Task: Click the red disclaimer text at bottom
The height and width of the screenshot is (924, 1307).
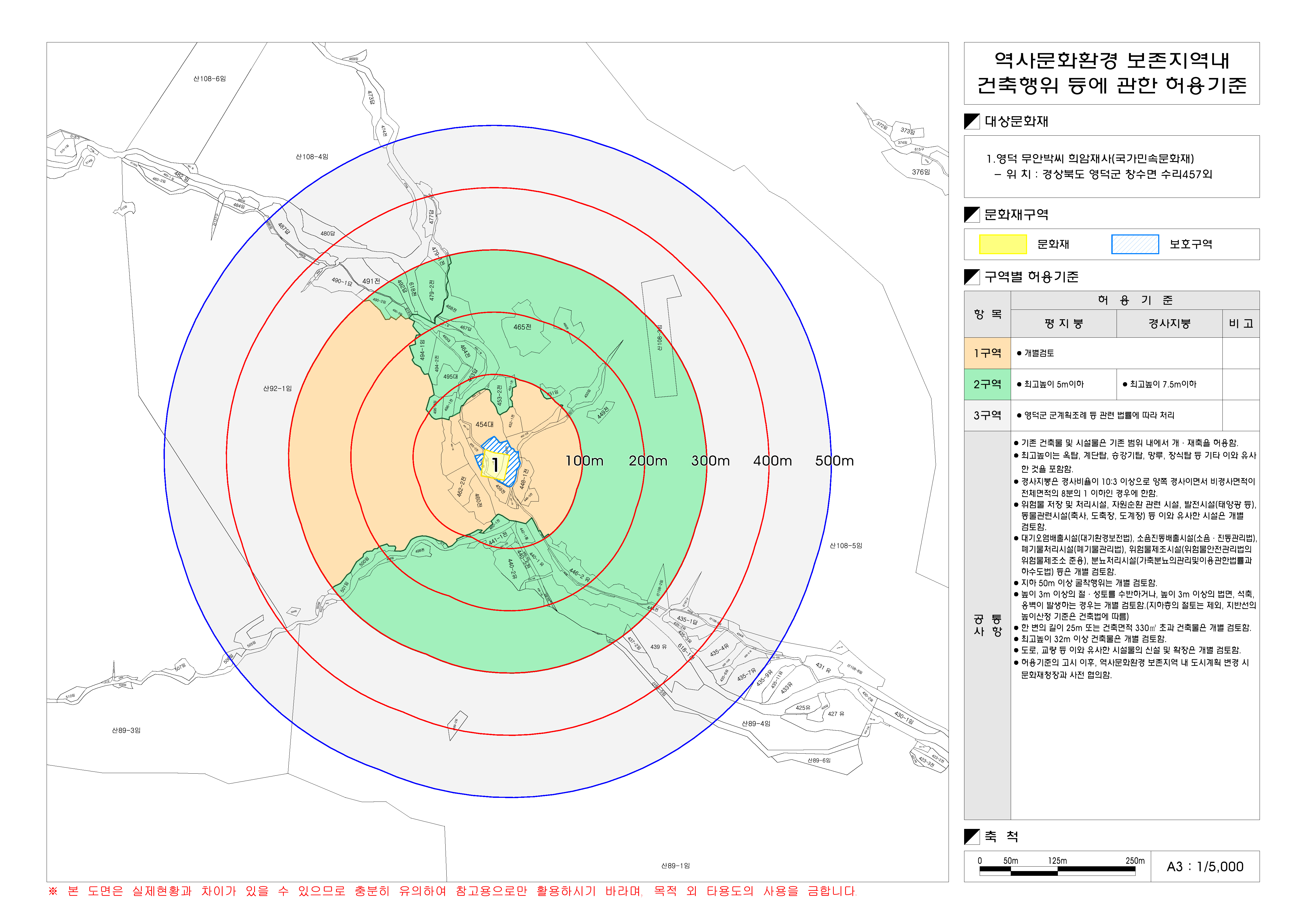Action: click(452, 891)
